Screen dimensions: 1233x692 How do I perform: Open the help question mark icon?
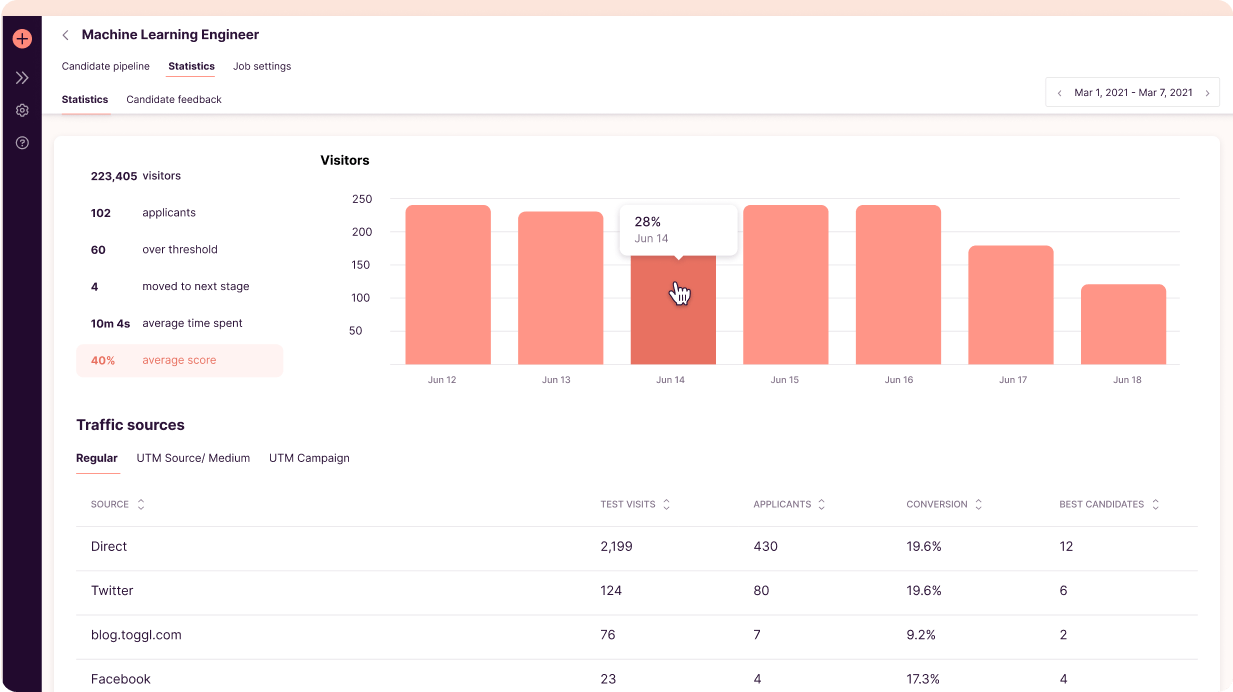[22, 143]
